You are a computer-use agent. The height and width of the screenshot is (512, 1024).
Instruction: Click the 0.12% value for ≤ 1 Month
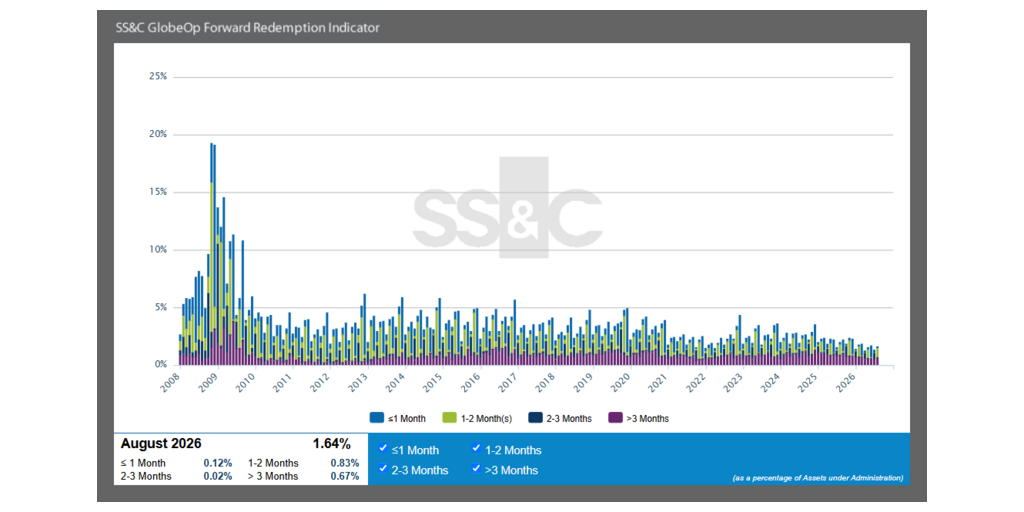click(217, 463)
